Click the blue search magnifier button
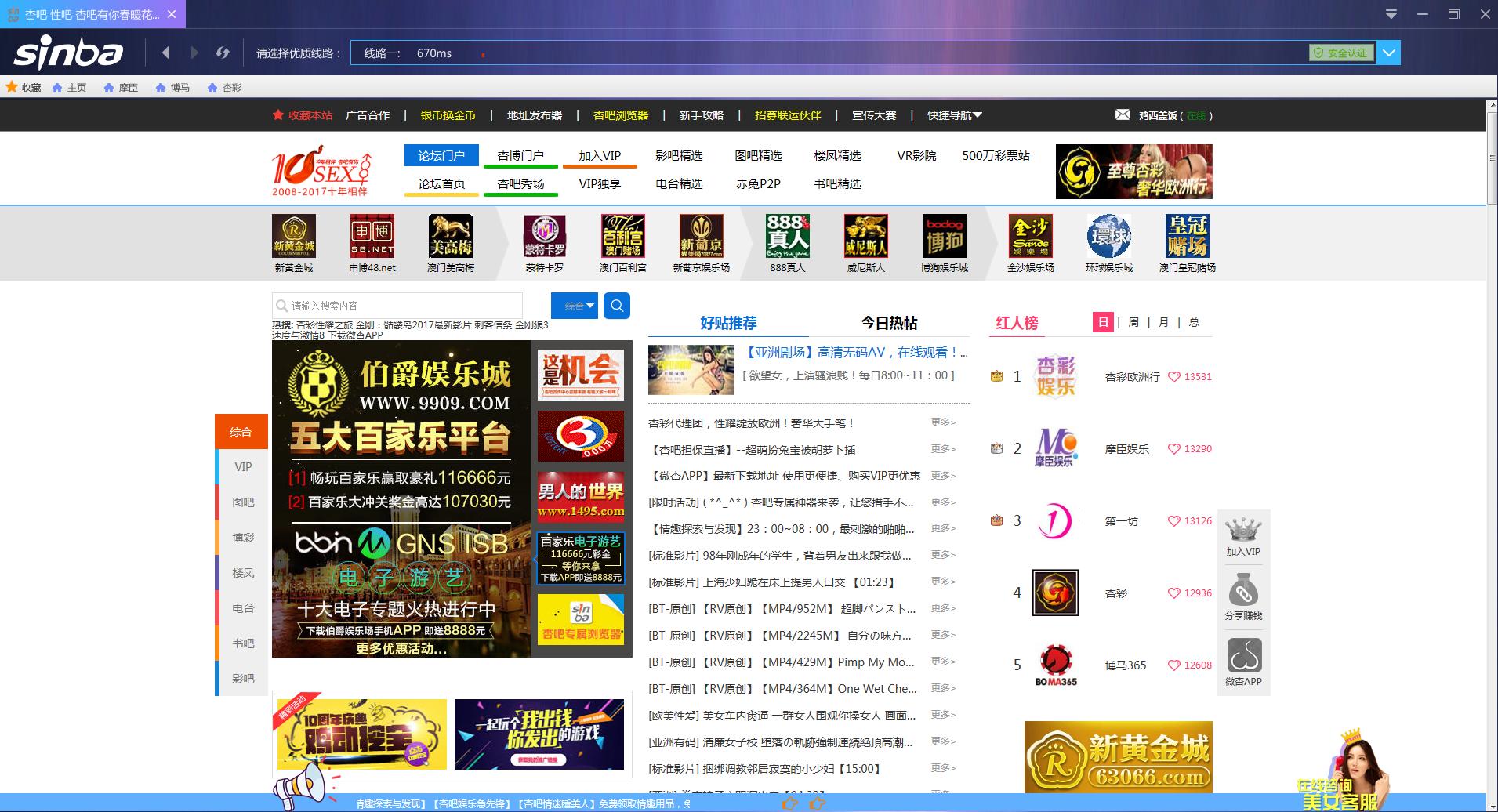This screenshot has height=812, width=1498. [617, 306]
